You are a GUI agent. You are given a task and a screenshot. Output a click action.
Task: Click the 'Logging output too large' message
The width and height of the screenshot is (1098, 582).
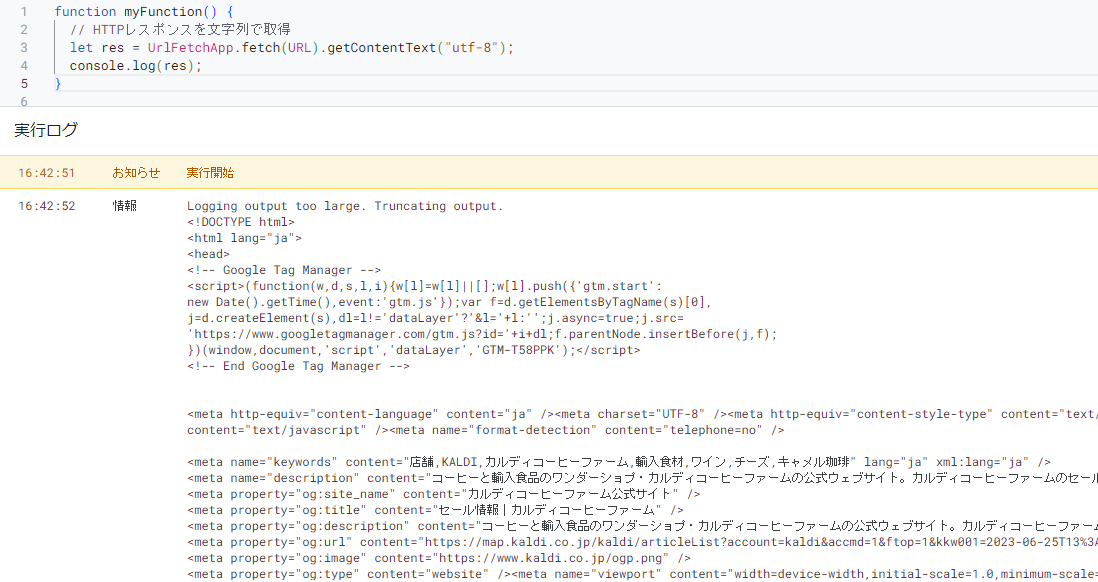pyautogui.click(x=345, y=206)
